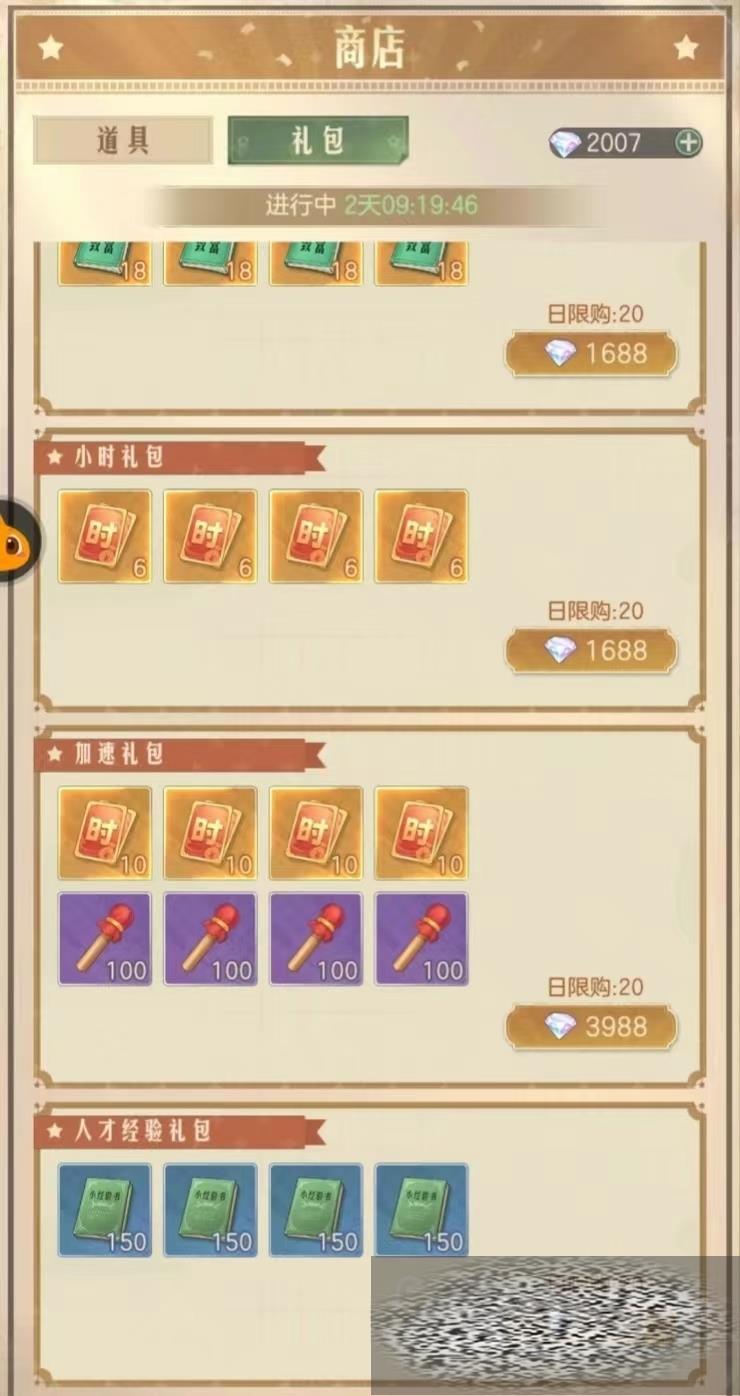Tap the 人才经验礼包 title banner
Screen dimensions: 740x1396
coord(180,1131)
